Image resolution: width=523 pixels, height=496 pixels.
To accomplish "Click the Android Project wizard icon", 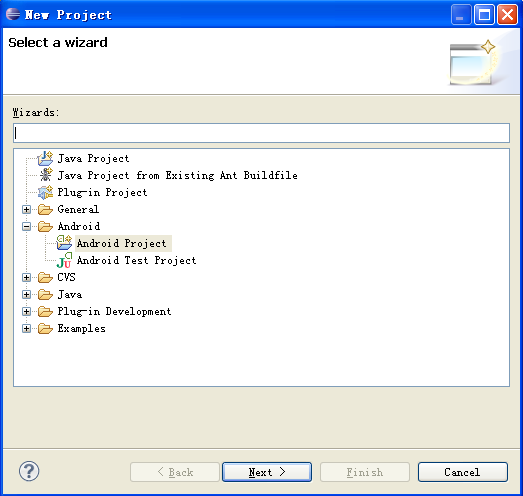I will (x=64, y=243).
